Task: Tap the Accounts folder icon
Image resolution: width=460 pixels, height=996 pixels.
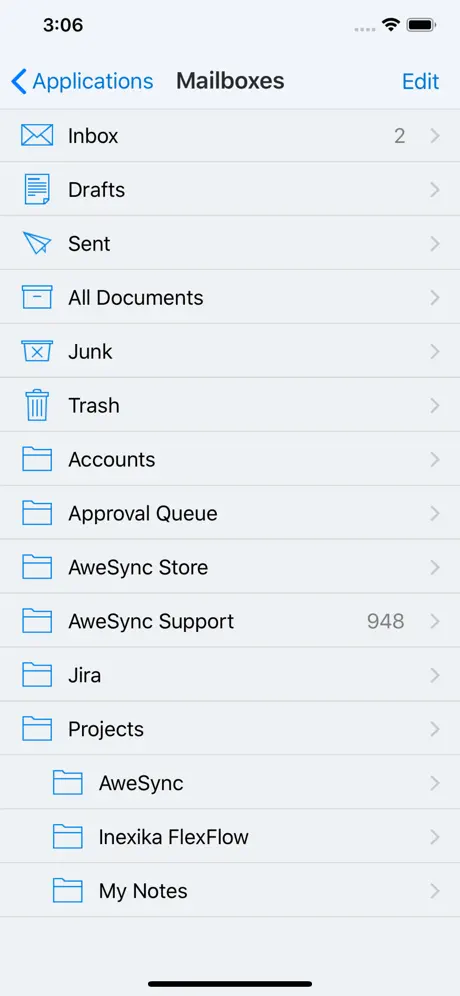Action: [x=37, y=459]
